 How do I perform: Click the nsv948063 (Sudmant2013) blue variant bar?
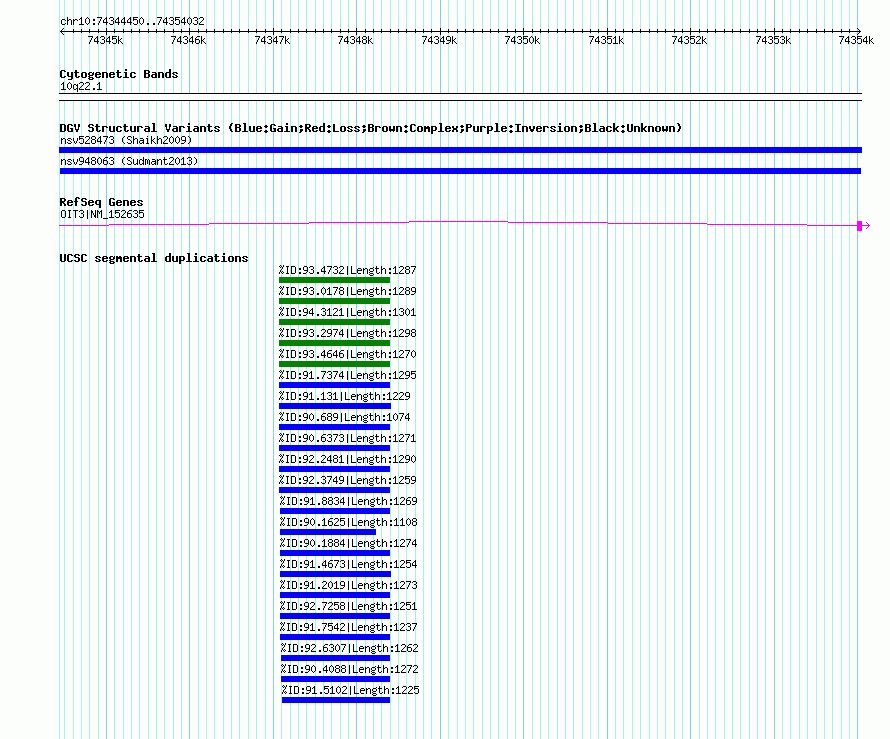click(460, 171)
